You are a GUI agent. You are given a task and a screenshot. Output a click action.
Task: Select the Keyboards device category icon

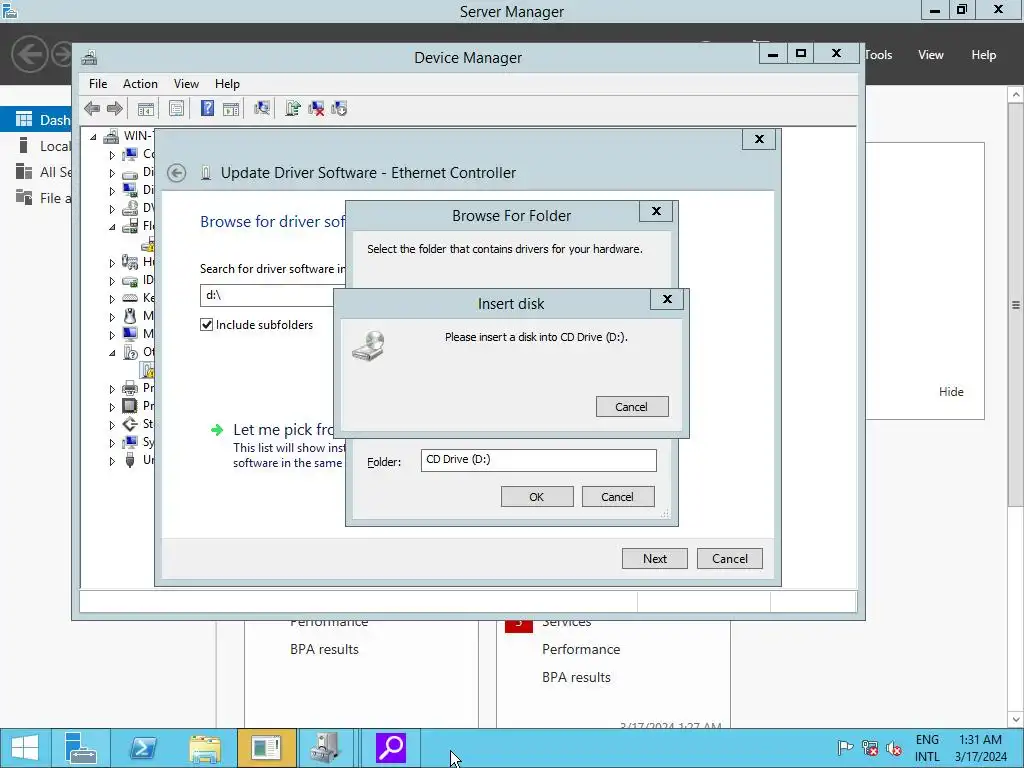(x=130, y=298)
